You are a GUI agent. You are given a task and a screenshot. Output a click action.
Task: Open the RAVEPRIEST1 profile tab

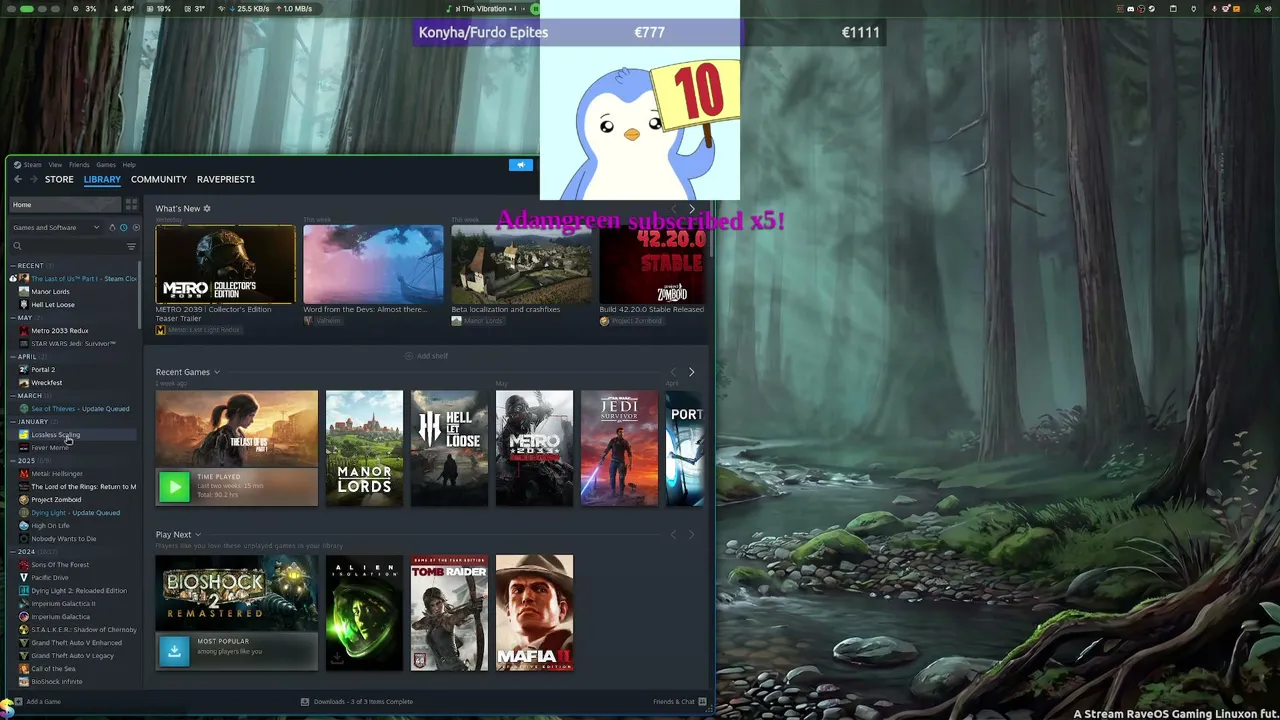tap(226, 179)
